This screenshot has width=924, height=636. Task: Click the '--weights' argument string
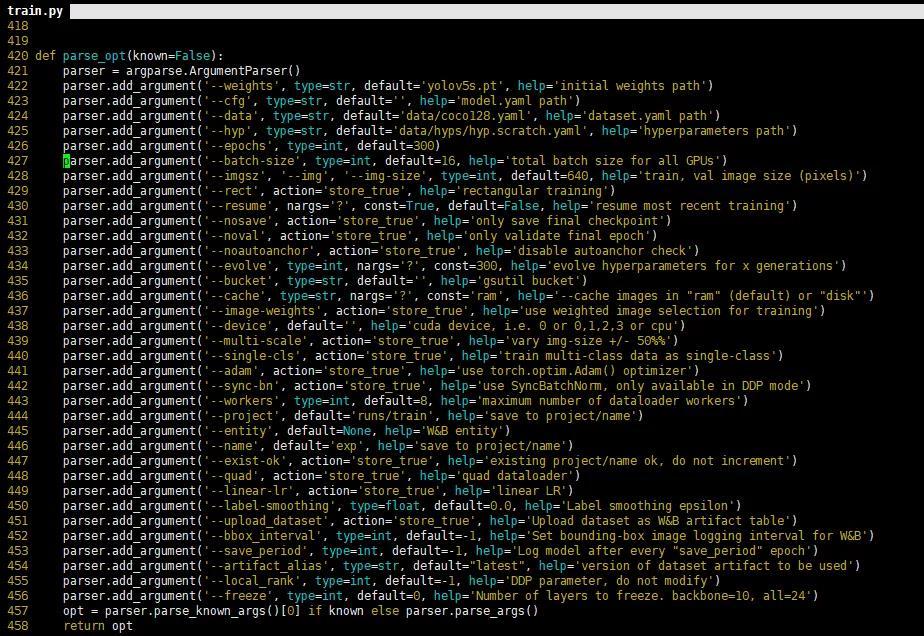237,86
